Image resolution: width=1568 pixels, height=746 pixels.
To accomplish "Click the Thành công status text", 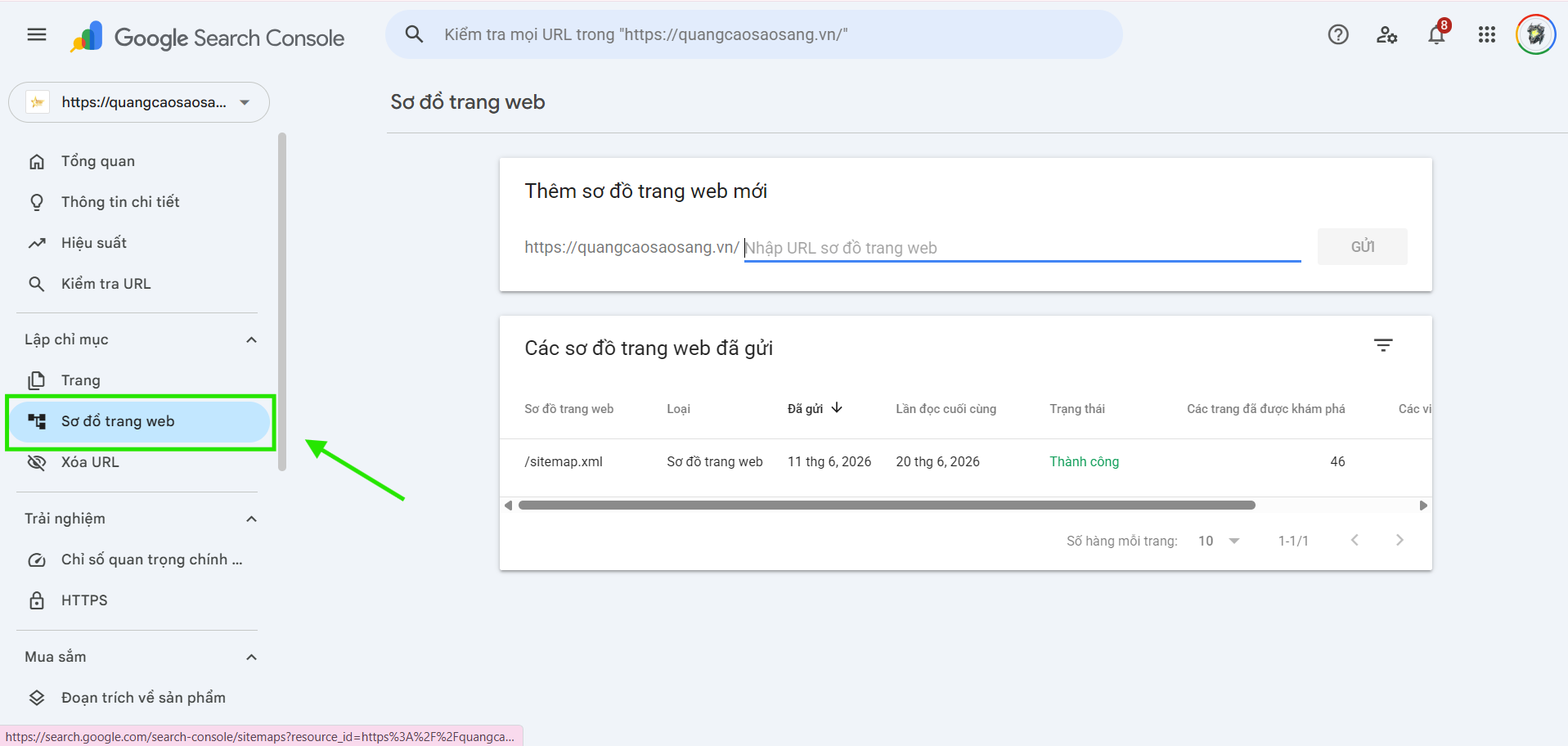I will coord(1085,461).
